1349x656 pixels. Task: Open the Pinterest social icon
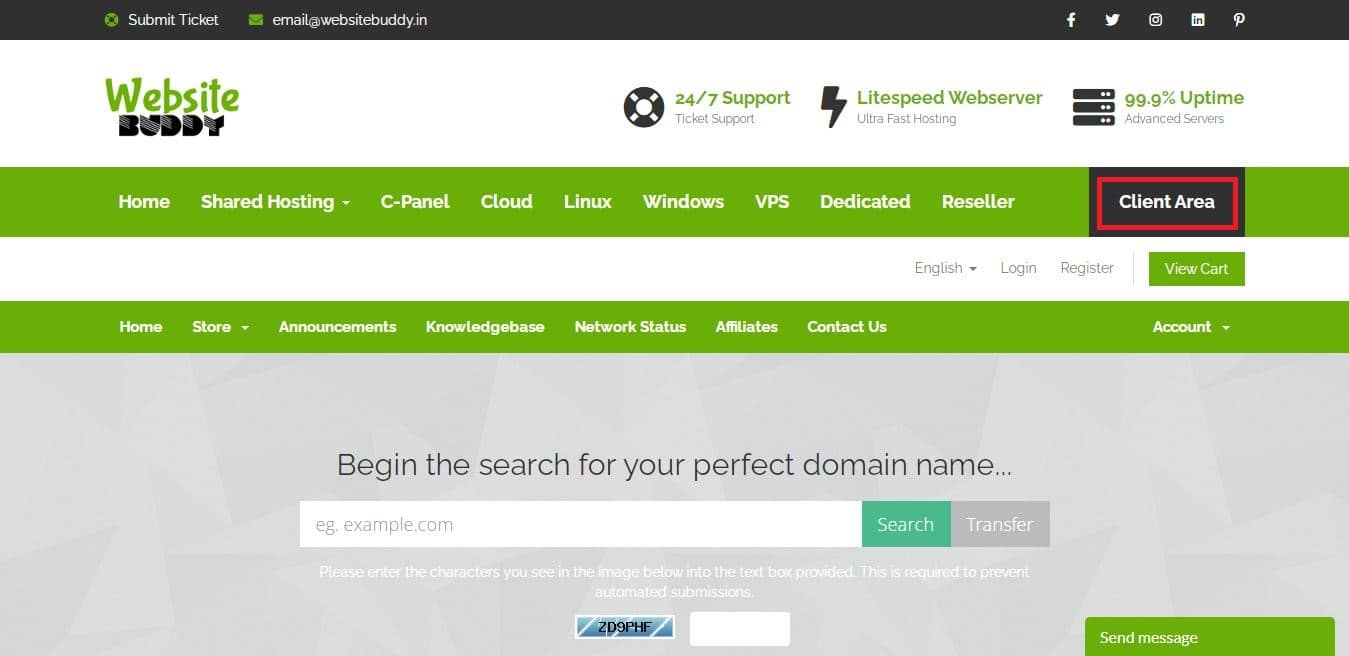pyautogui.click(x=1239, y=20)
